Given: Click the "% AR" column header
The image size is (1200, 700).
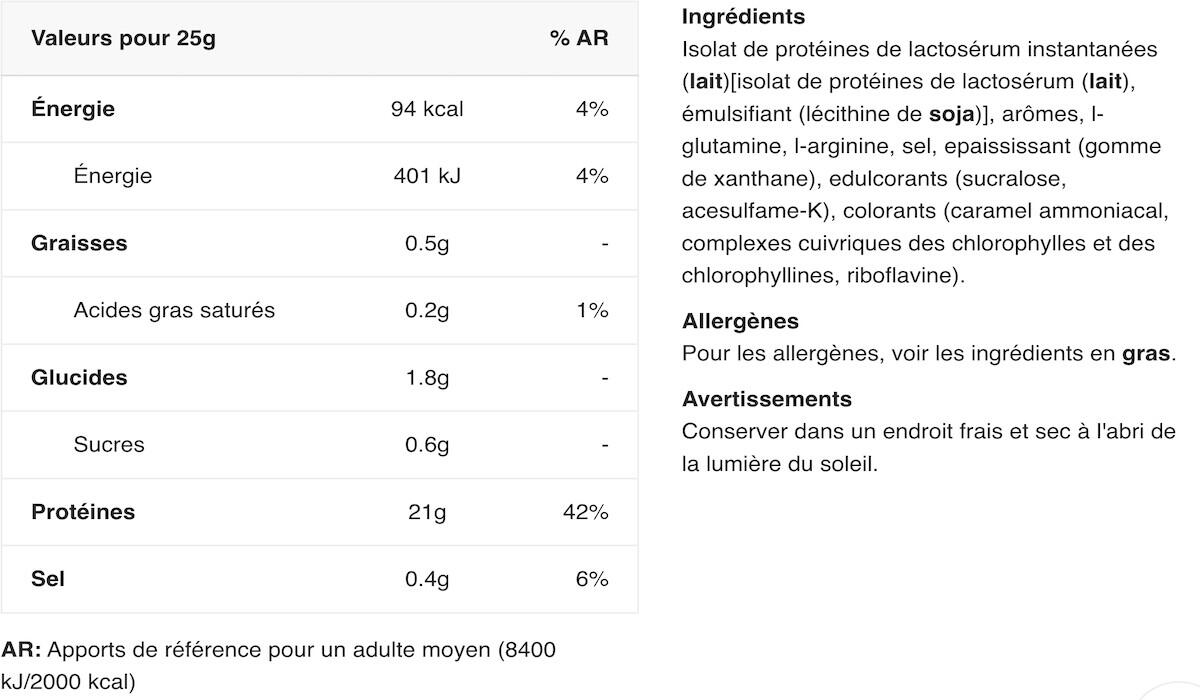Looking at the screenshot, I should click(579, 39).
